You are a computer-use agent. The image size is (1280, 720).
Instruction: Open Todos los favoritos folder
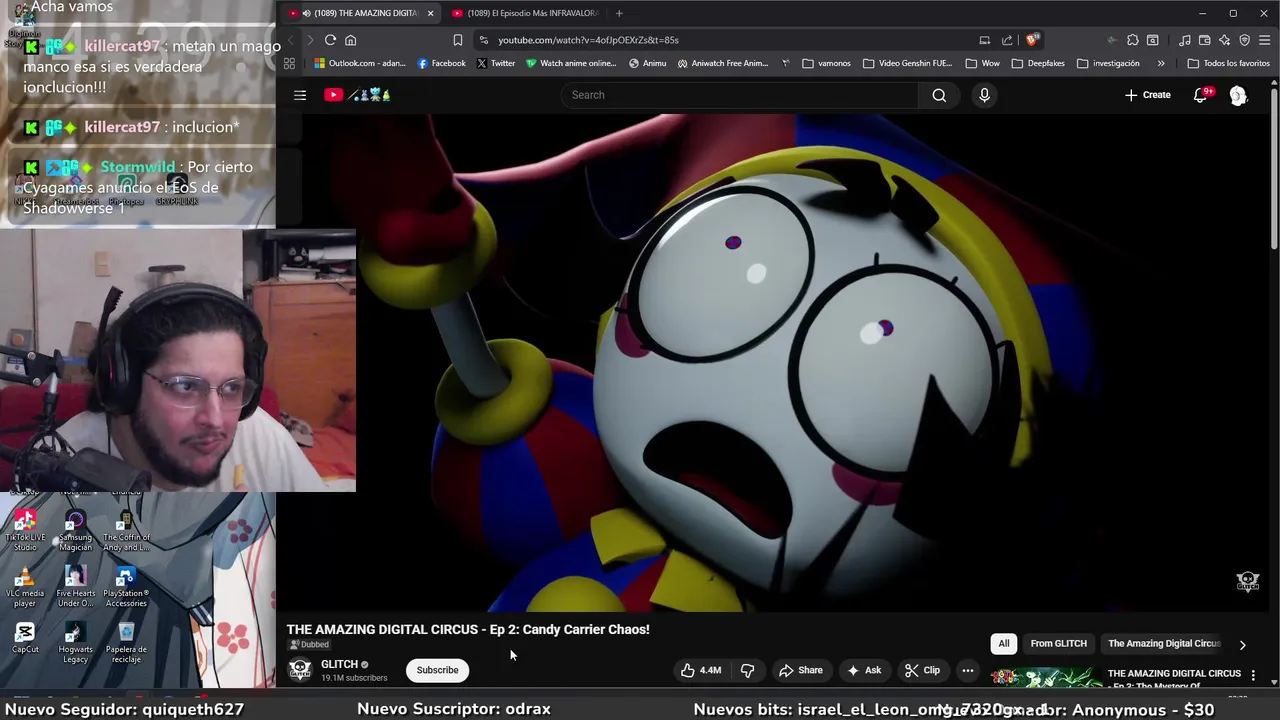(x=1228, y=63)
